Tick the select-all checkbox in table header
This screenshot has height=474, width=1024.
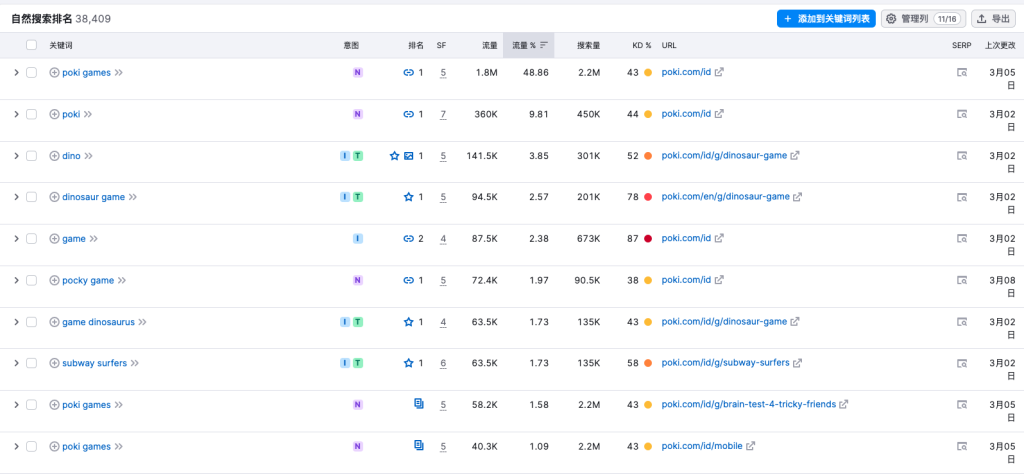[31, 46]
